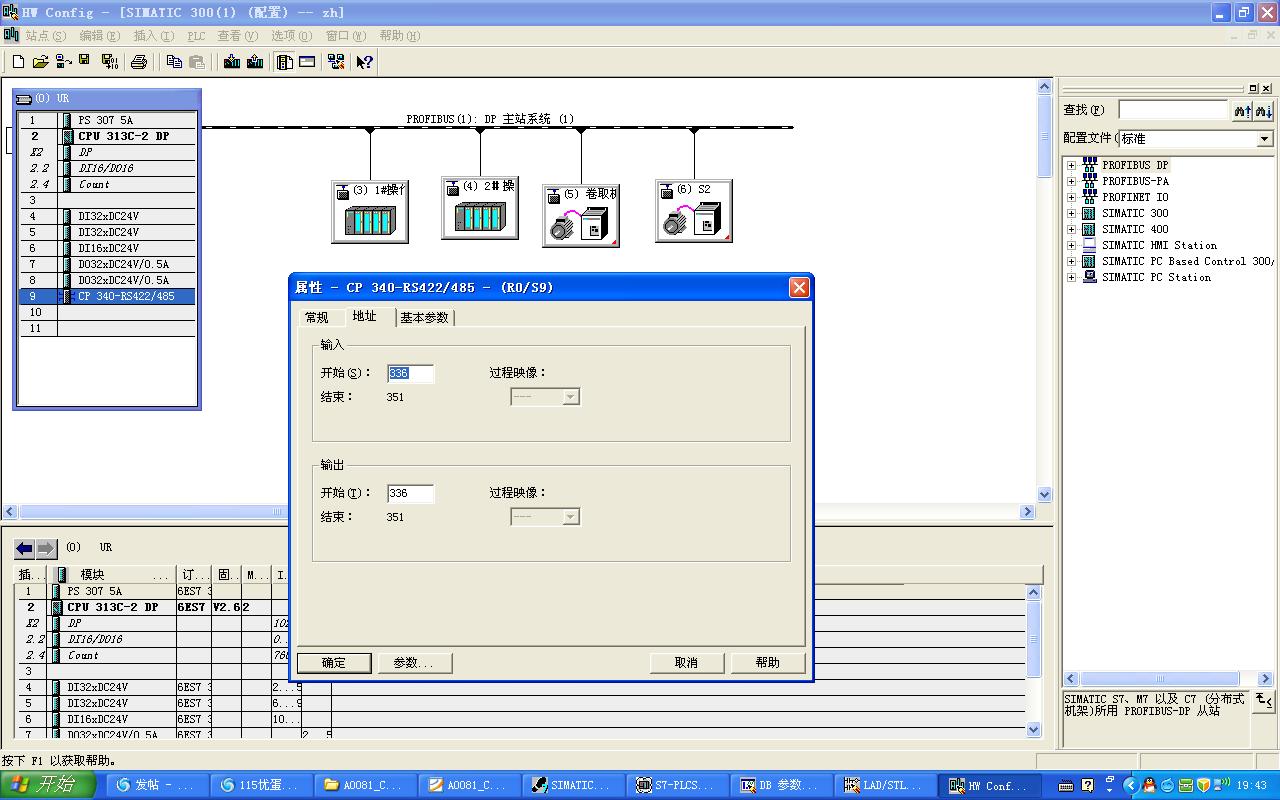1280x800 pixels.
Task: Click the Download to module toolbar icon
Action: (x=232, y=62)
